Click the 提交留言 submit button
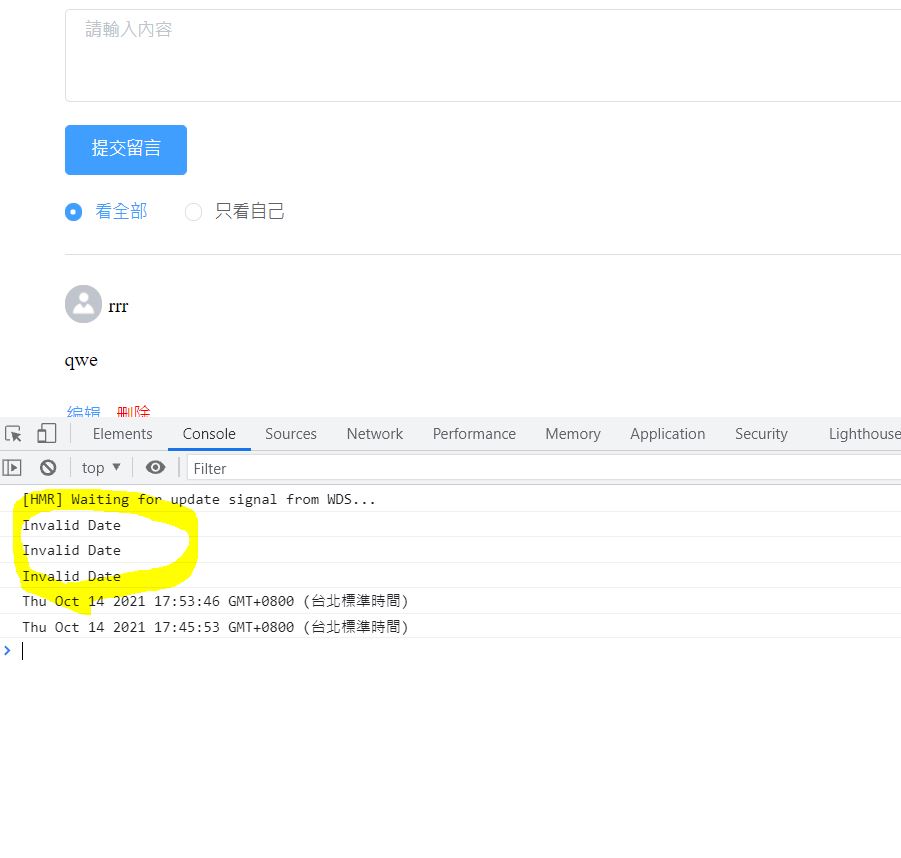The image size is (901, 858). click(126, 149)
